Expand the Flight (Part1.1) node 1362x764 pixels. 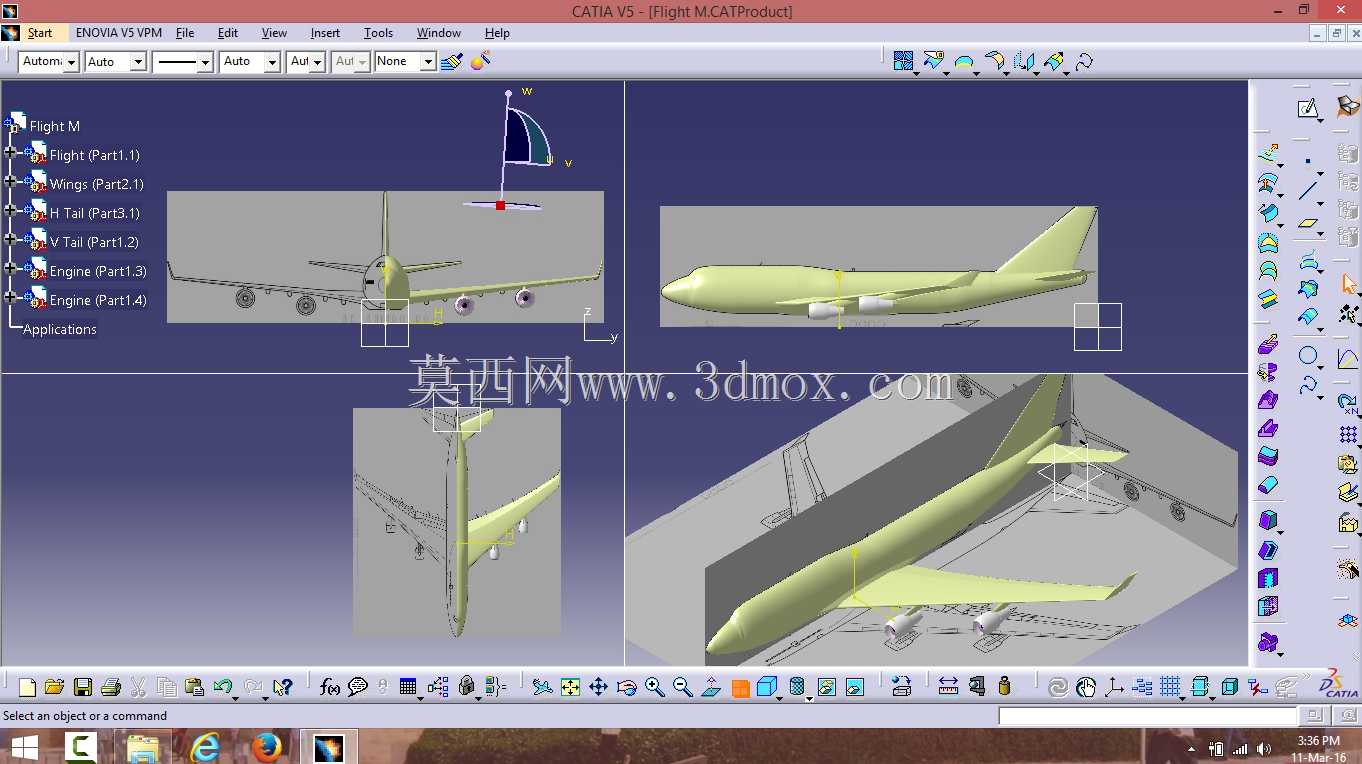[10, 153]
